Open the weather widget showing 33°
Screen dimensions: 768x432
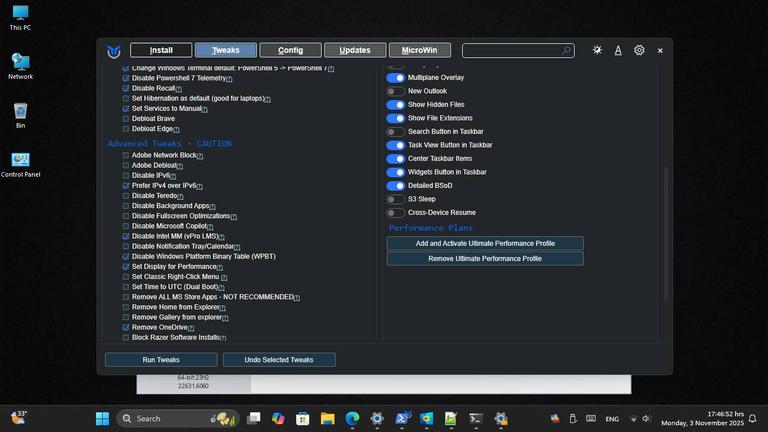(x=19, y=418)
